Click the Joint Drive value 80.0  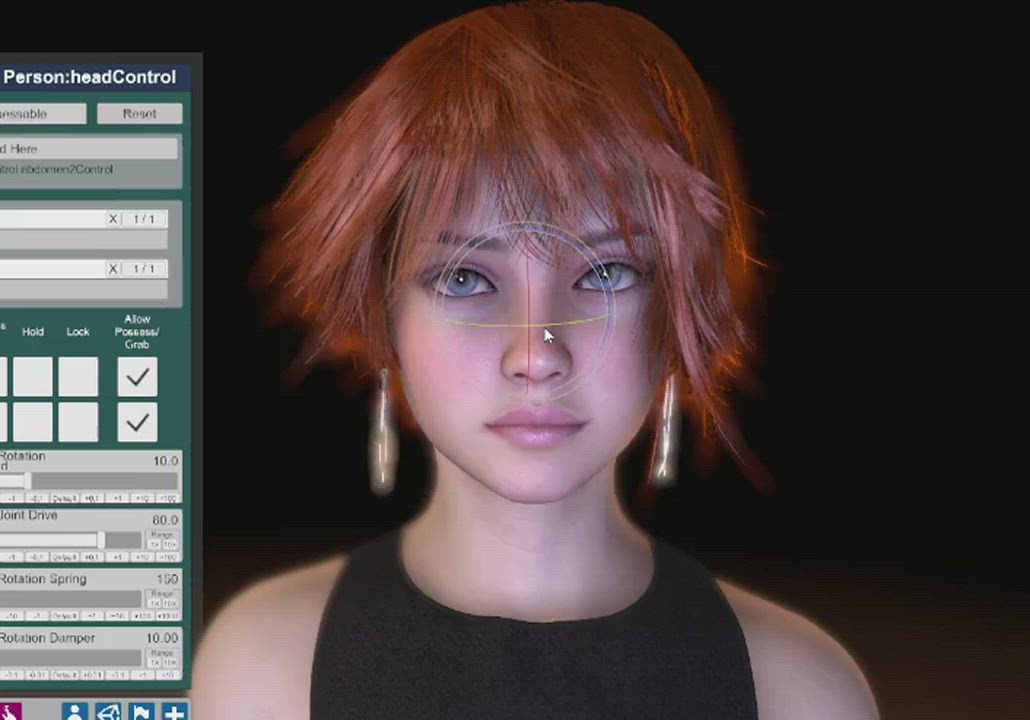click(x=165, y=520)
